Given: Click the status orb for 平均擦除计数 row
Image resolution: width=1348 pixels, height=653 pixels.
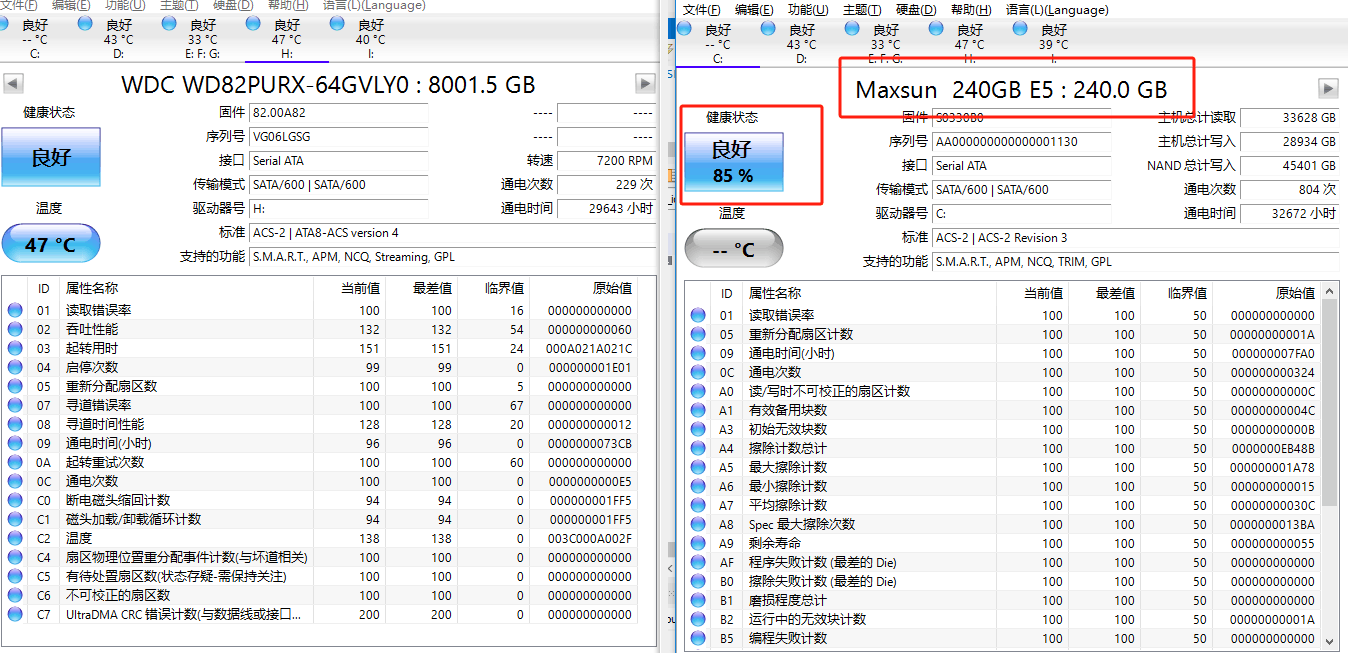Looking at the screenshot, I should [x=698, y=505].
